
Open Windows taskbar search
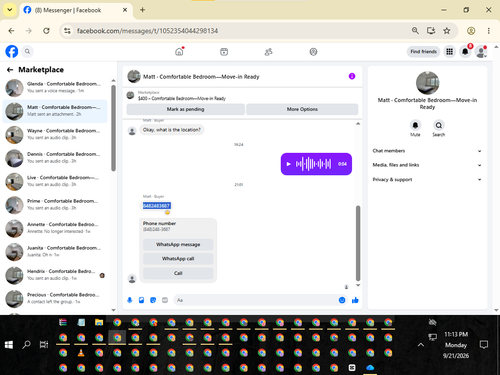tap(26, 345)
